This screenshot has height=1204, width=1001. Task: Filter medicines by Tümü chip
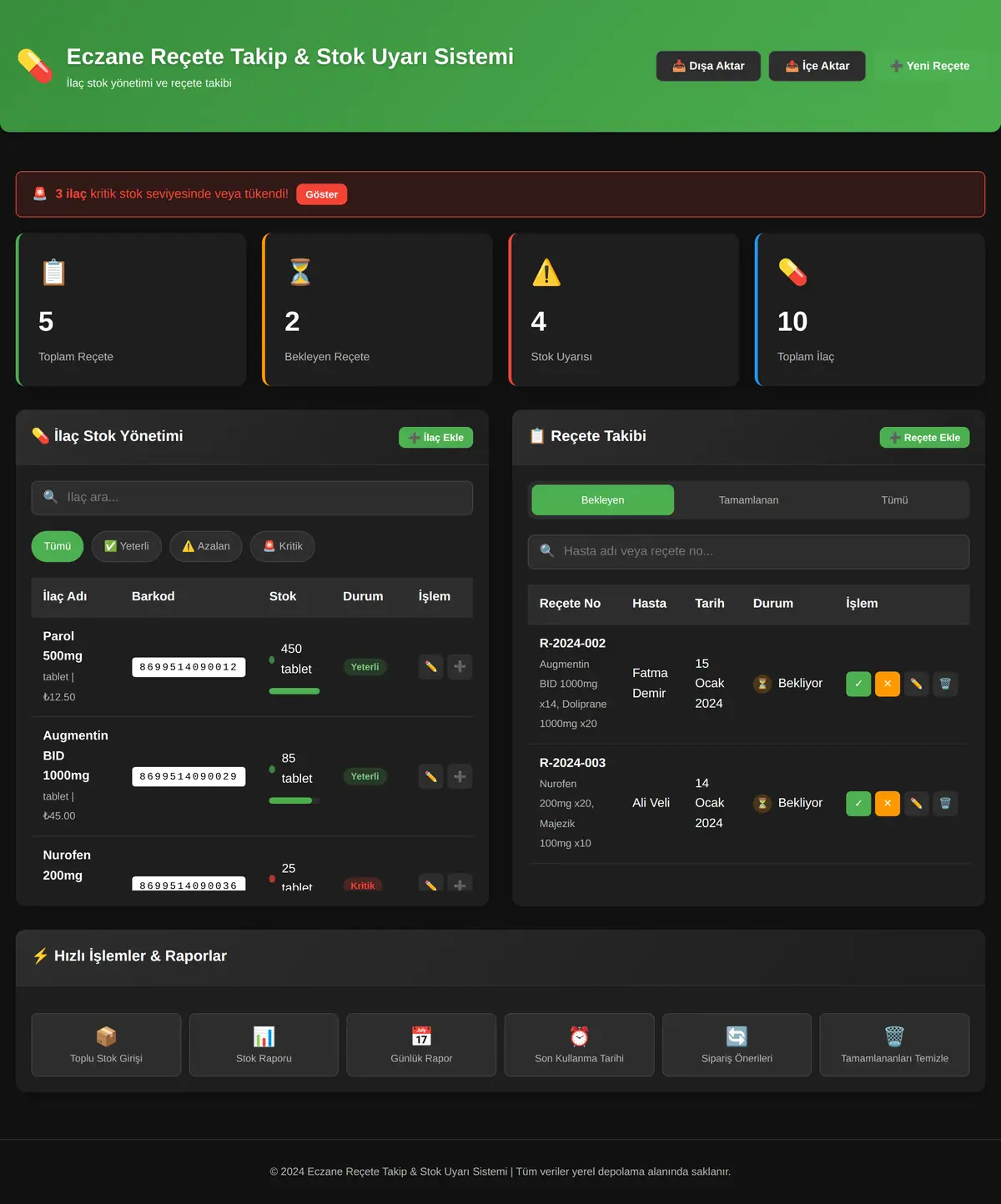(58, 546)
